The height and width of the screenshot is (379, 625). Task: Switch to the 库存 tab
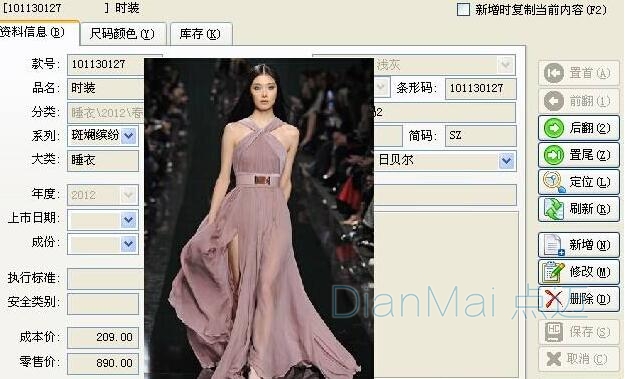click(200, 34)
